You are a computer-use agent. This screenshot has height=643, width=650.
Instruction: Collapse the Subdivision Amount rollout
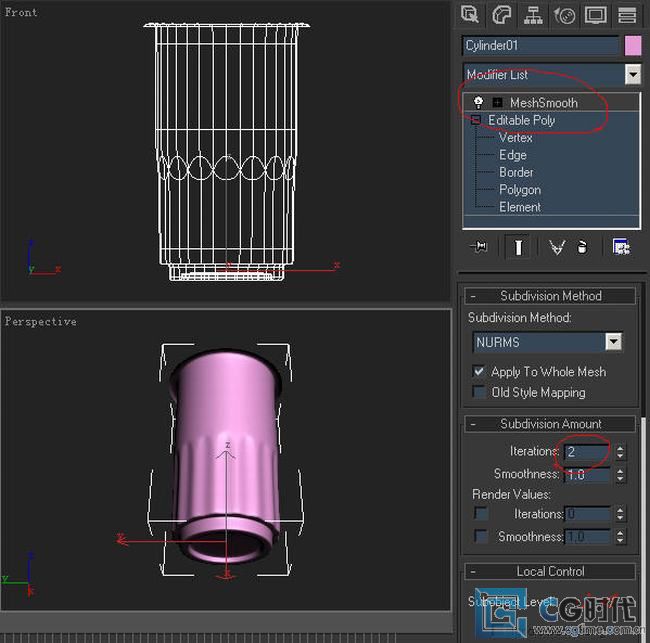(550, 424)
